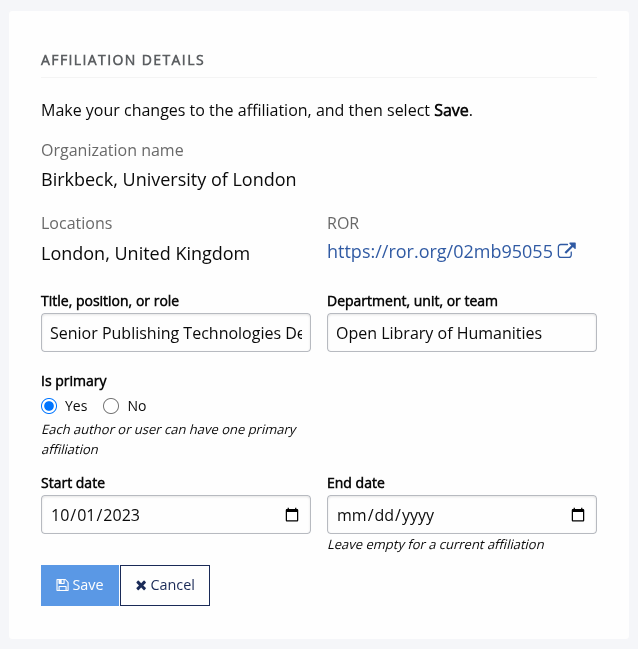The image size is (638, 649).
Task: Select Yes for Is primary
Action: (x=49, y=406)
